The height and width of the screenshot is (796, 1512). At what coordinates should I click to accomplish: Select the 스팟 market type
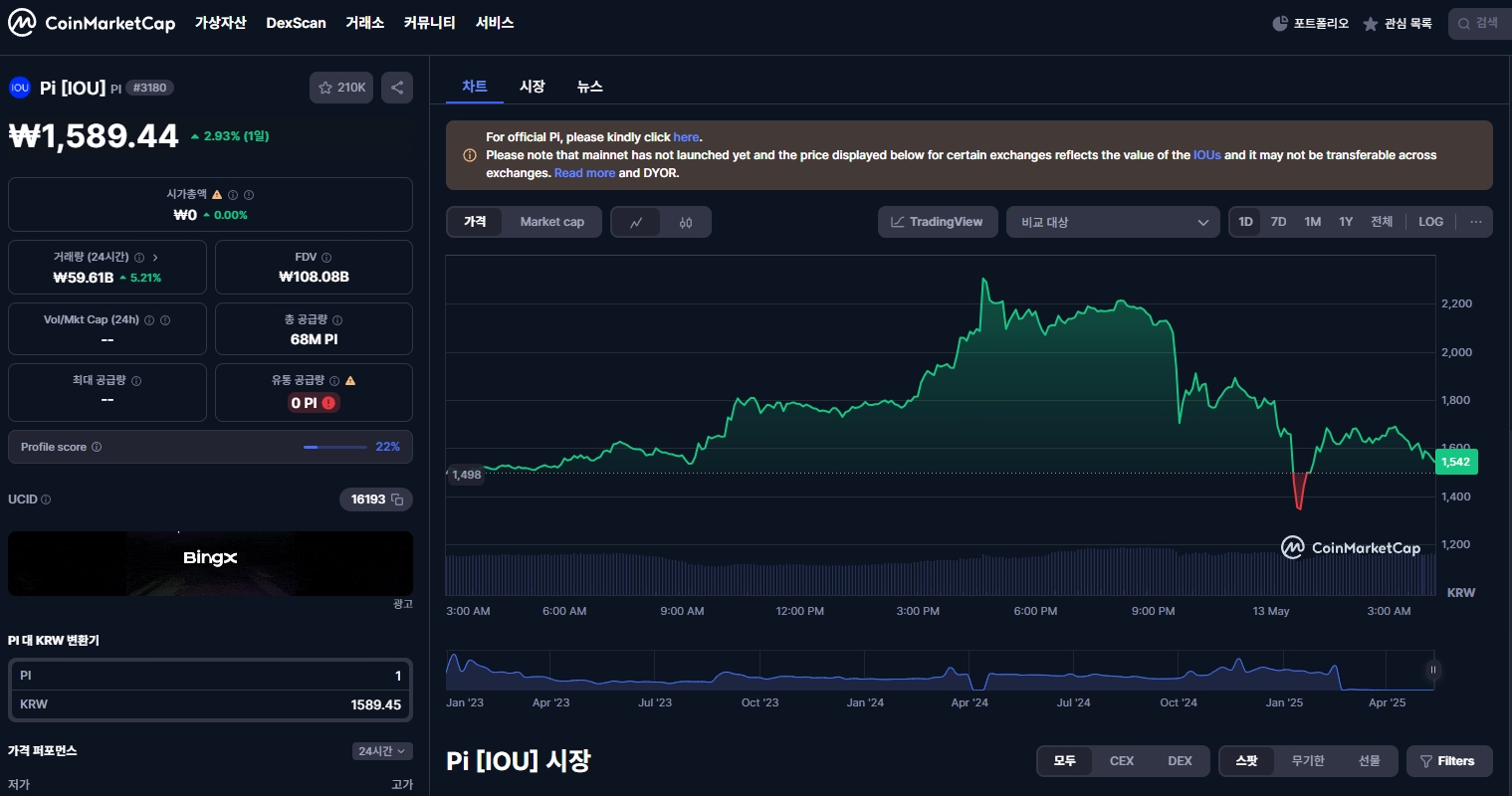point(1246,761)
